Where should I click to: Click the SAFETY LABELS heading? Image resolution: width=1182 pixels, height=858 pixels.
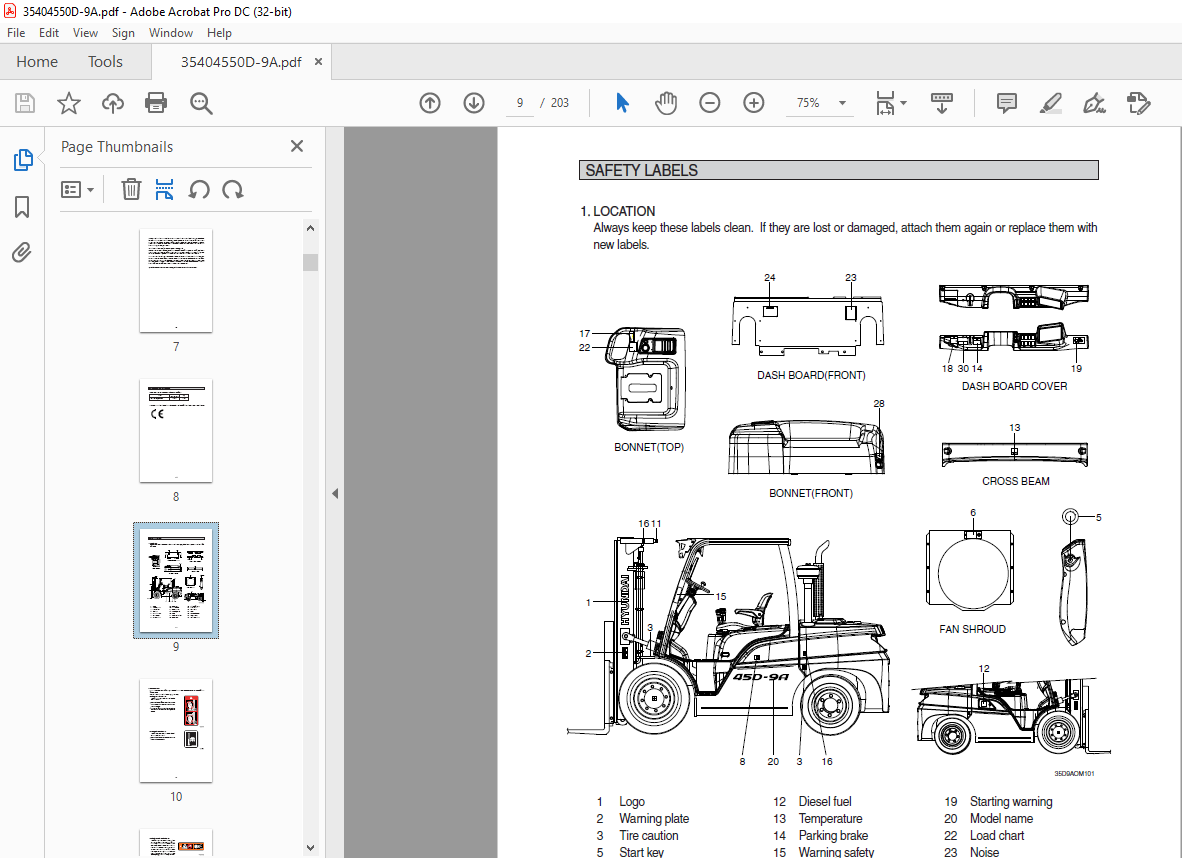642,170
